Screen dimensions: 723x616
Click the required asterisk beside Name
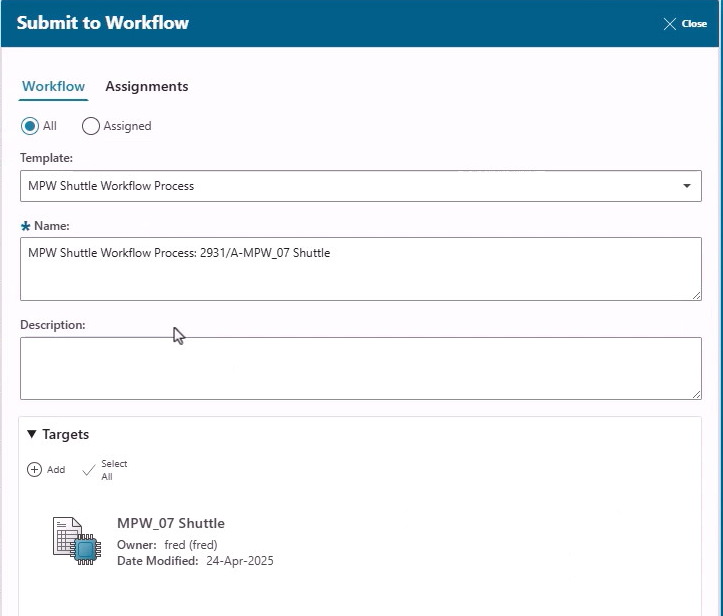tap(25, 227)
